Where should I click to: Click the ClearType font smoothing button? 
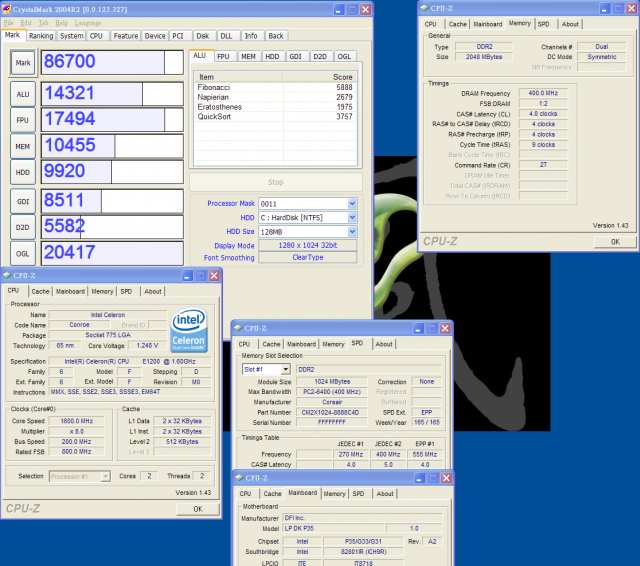pos(308,257)
